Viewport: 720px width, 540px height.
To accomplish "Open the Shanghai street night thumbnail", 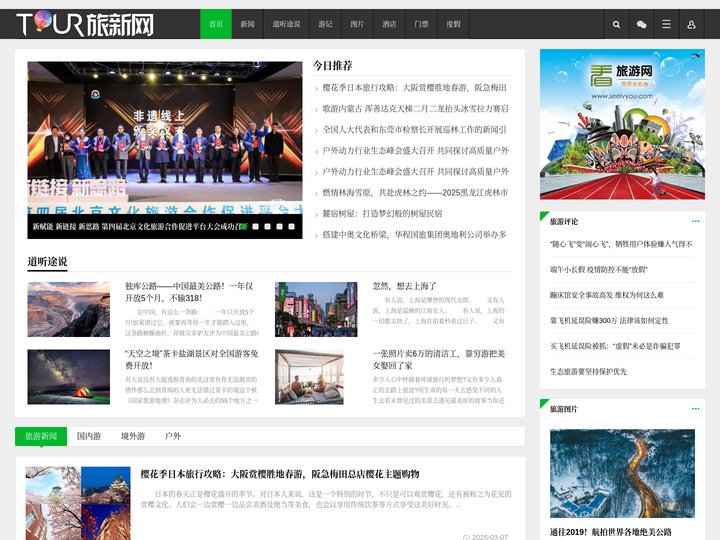I will click(316, 309).
